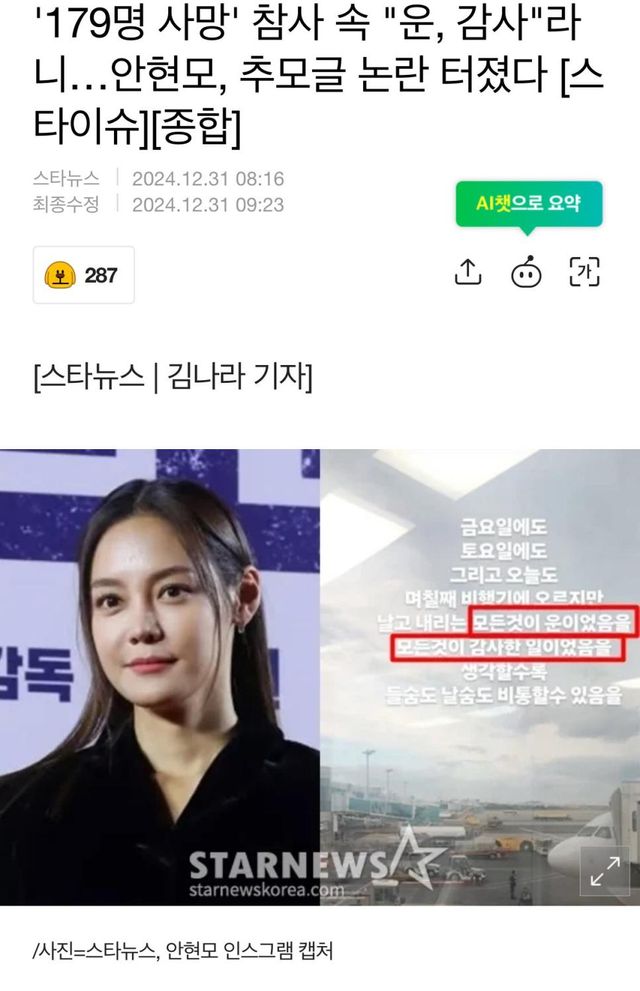
Task: Click the starnewskorea.com watermark text
Action: (267, 891)
